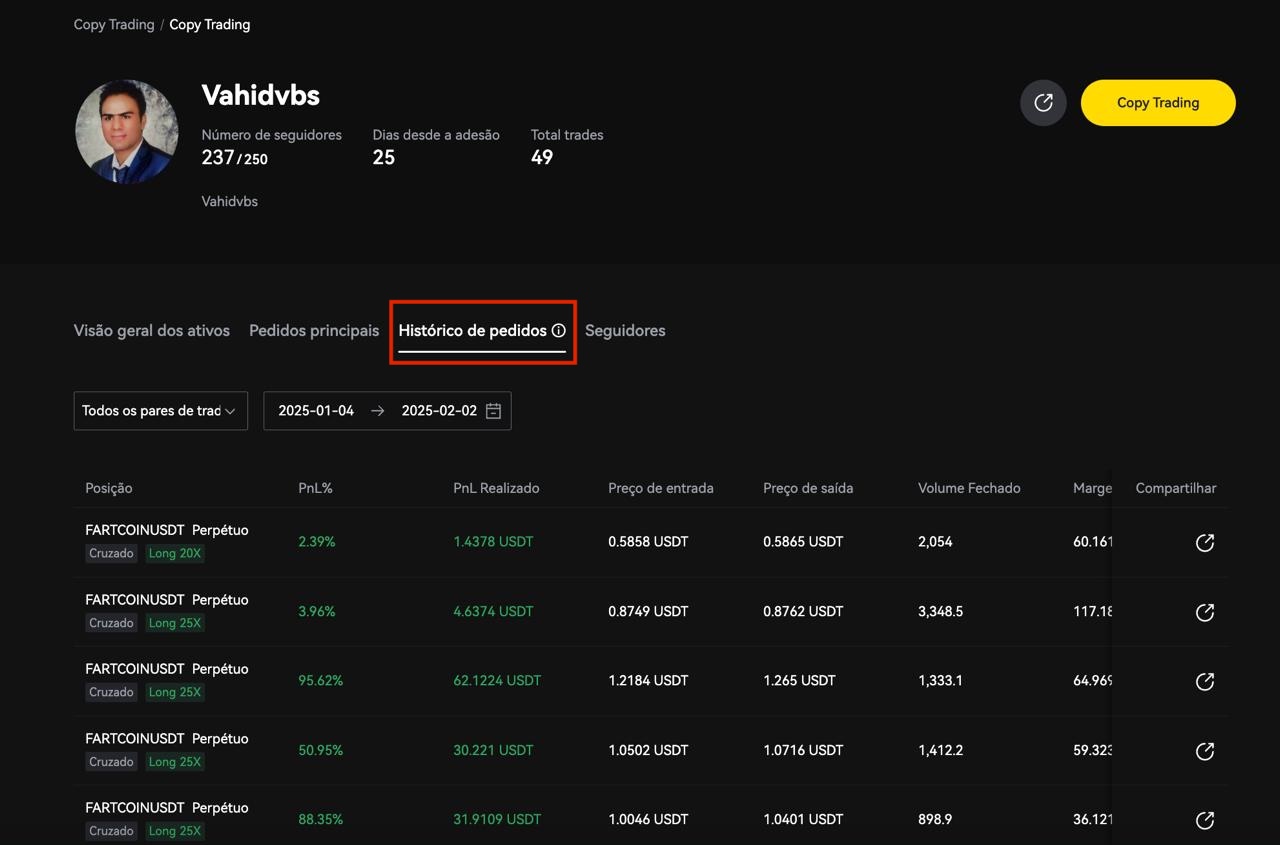Click the share icon next to Copy Trading
The image size is (1280, 845).
[x=1043, y=103]
